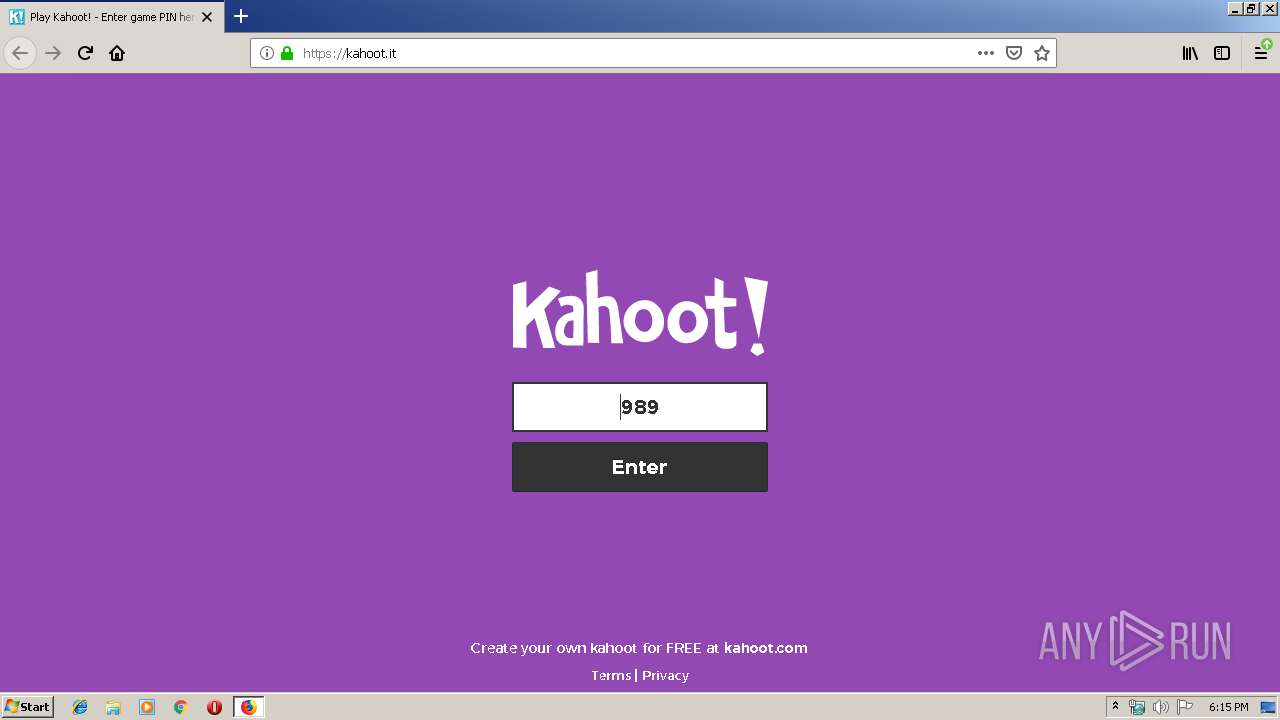Open the volume speaker tray icon
1280x720 pixels.
point(1161,707)
